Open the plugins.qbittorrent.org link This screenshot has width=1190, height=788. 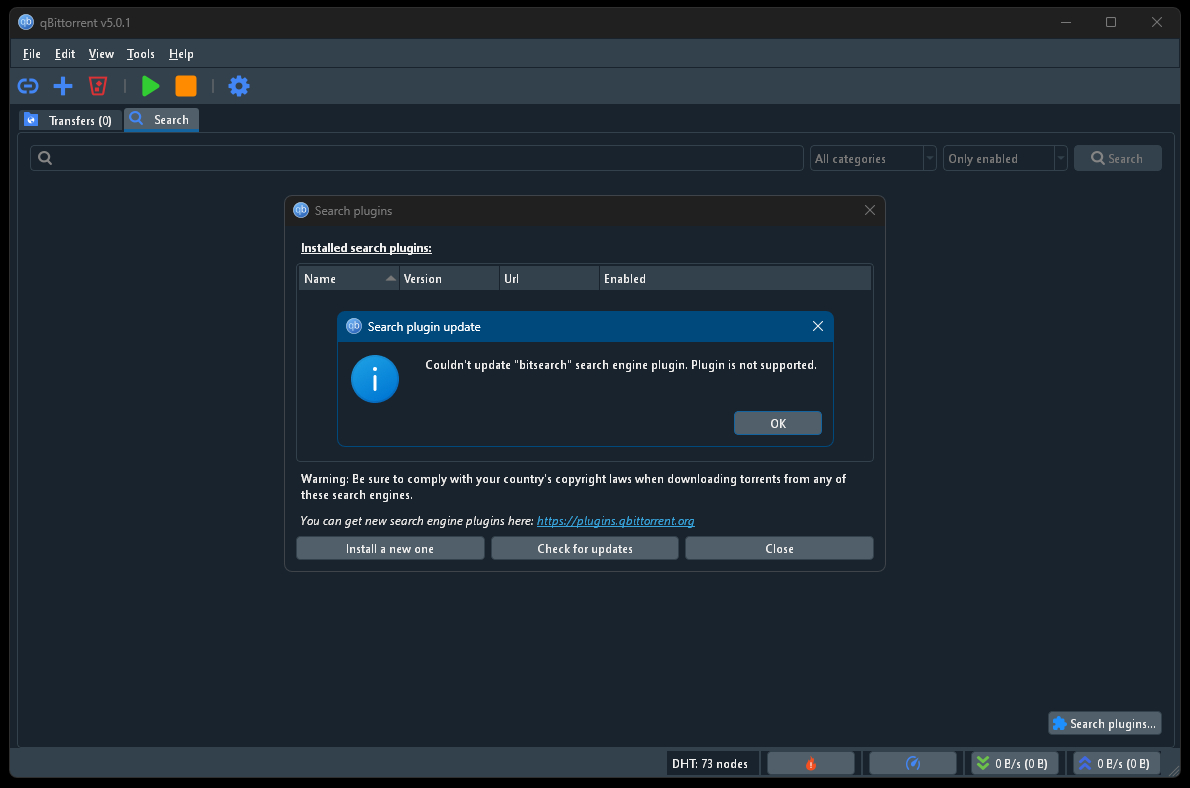(x=615, y=521)
